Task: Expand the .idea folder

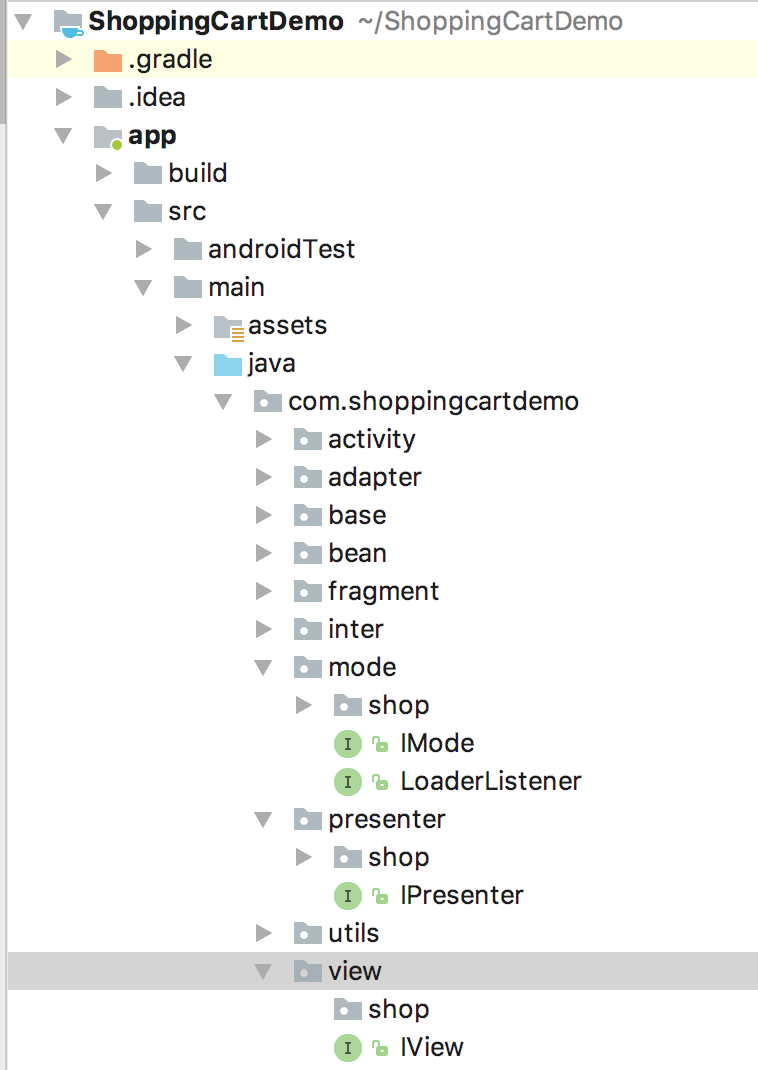Action: click(x=64, y=98)
